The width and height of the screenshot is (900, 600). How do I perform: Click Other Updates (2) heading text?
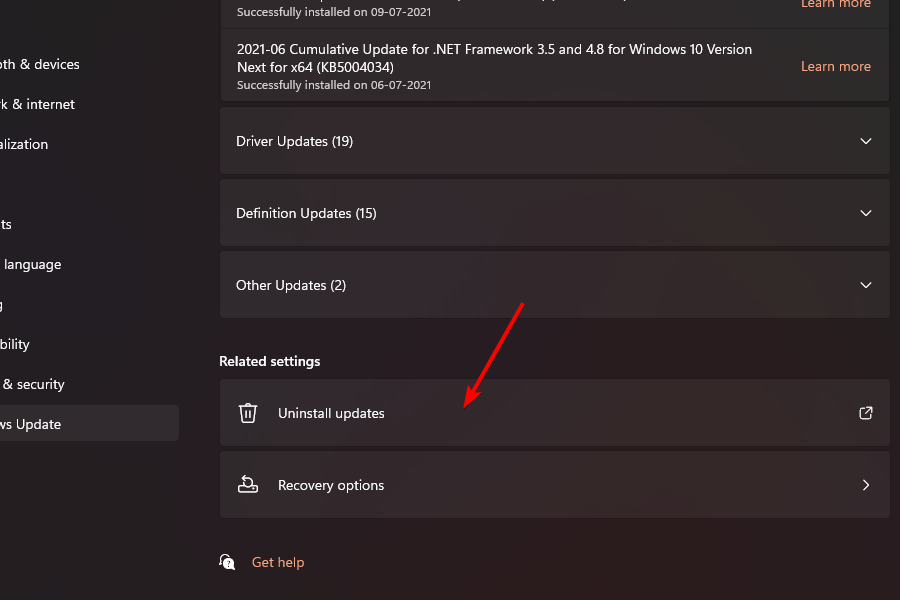tap(291, 285)
